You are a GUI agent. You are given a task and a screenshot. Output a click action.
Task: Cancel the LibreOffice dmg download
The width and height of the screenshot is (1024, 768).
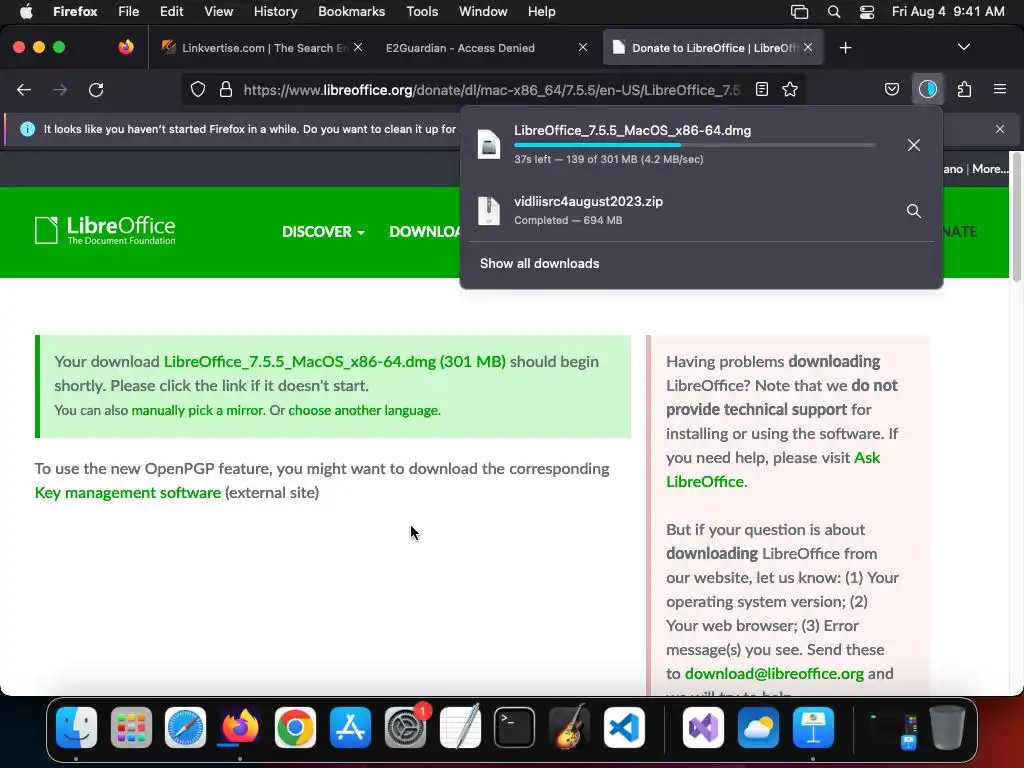tap(914, 145)
